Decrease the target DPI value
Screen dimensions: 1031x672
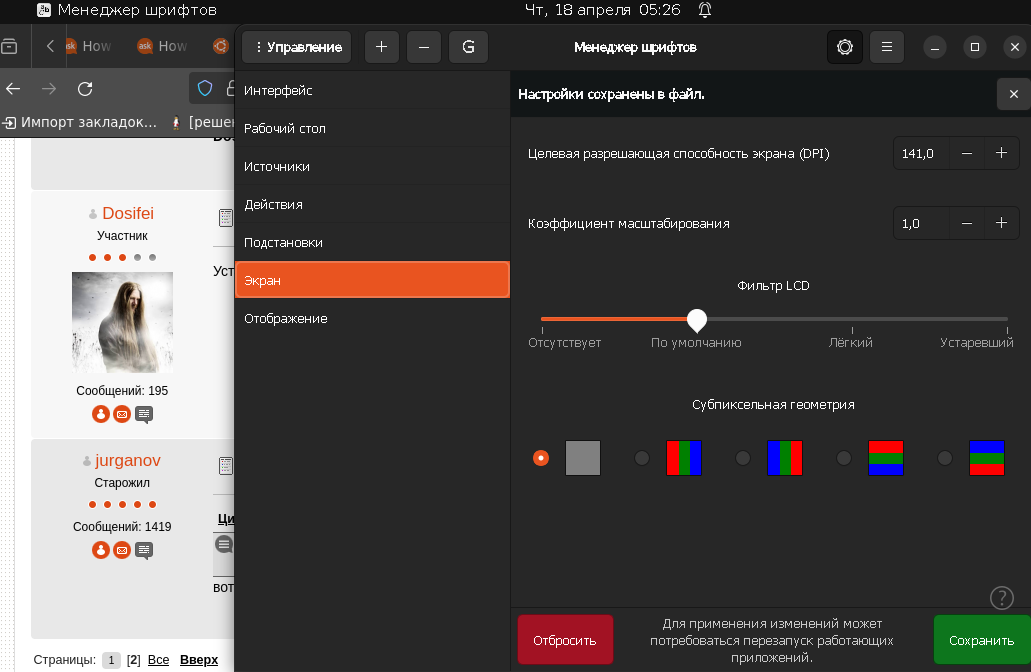967,153
